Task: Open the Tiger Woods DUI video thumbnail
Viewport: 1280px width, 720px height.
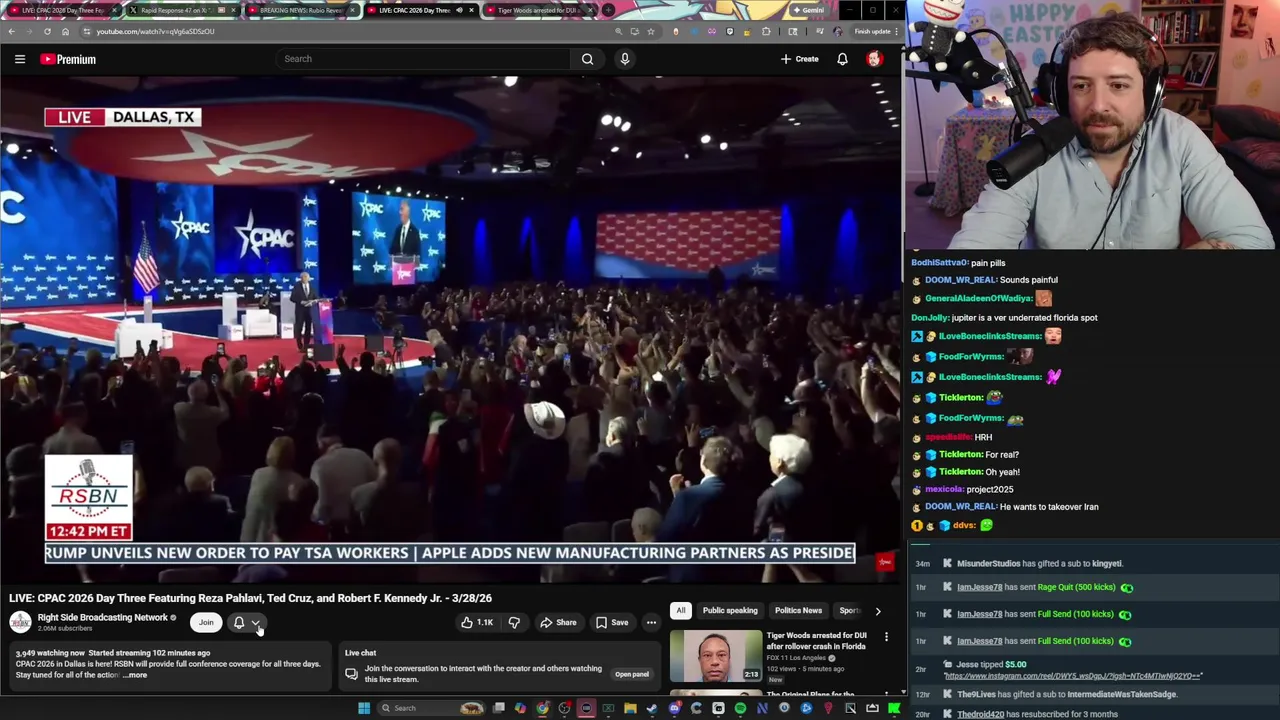Action: click(x=716, y=656)
